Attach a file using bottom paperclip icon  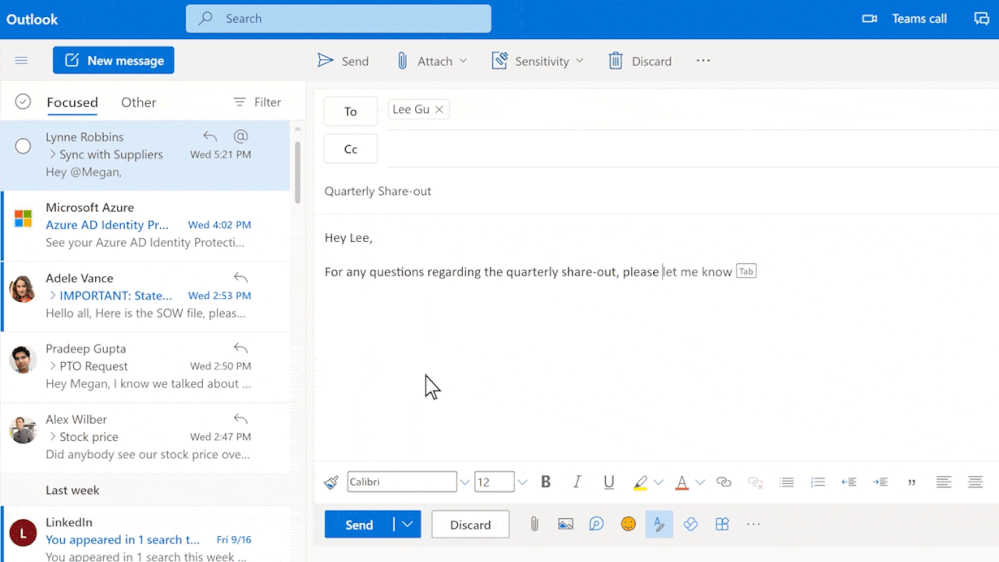point(535,524)
